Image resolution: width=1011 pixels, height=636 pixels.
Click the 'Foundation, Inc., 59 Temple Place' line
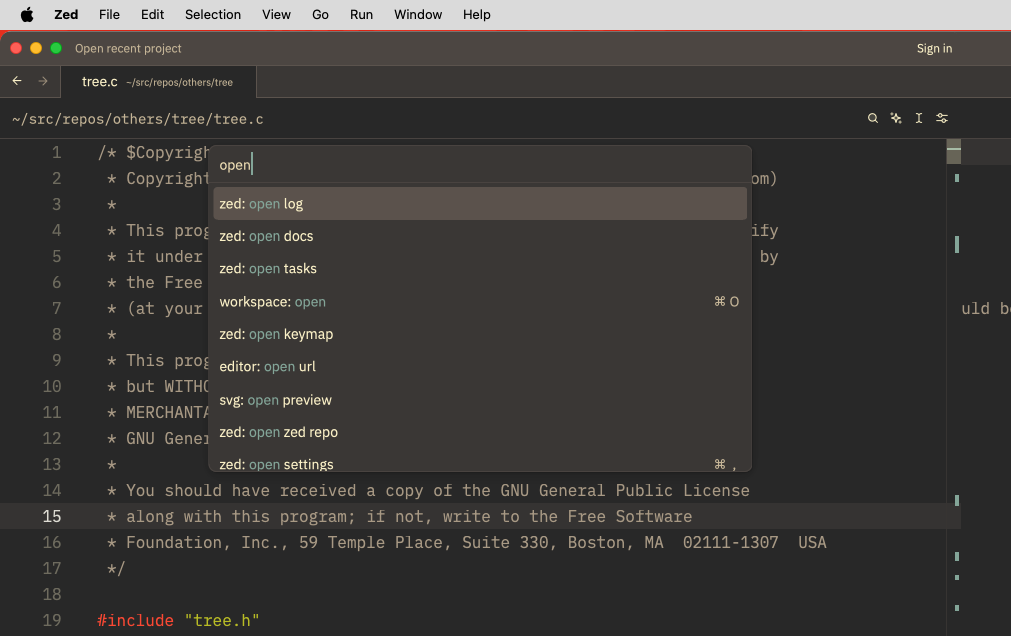466,542
